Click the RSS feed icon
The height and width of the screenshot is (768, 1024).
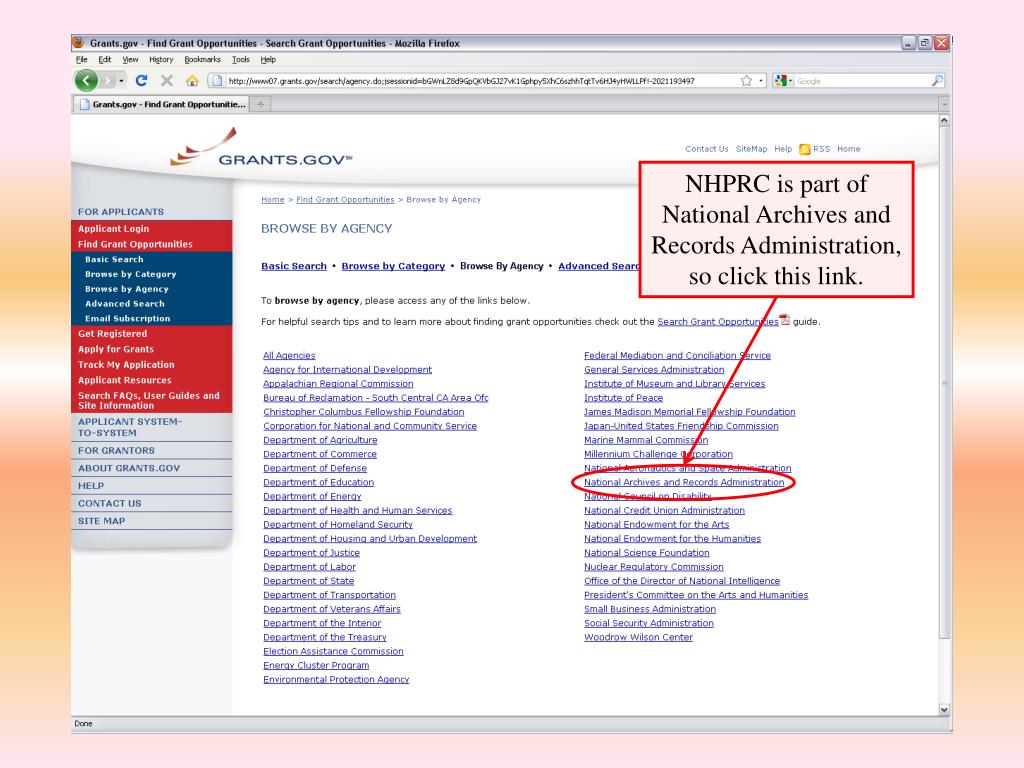(x=805, y=149)
